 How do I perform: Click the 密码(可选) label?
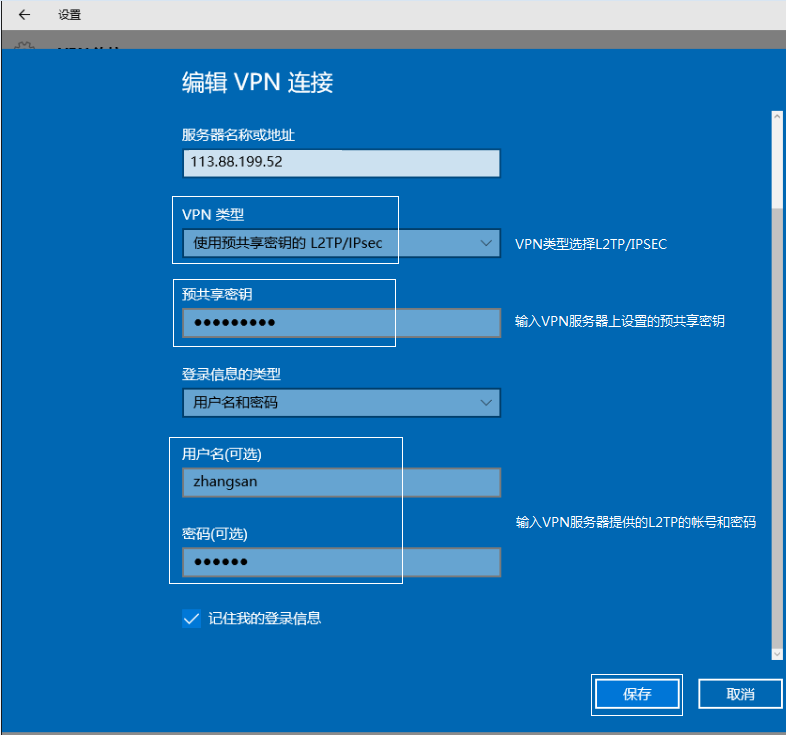click(x=215, y=534)
